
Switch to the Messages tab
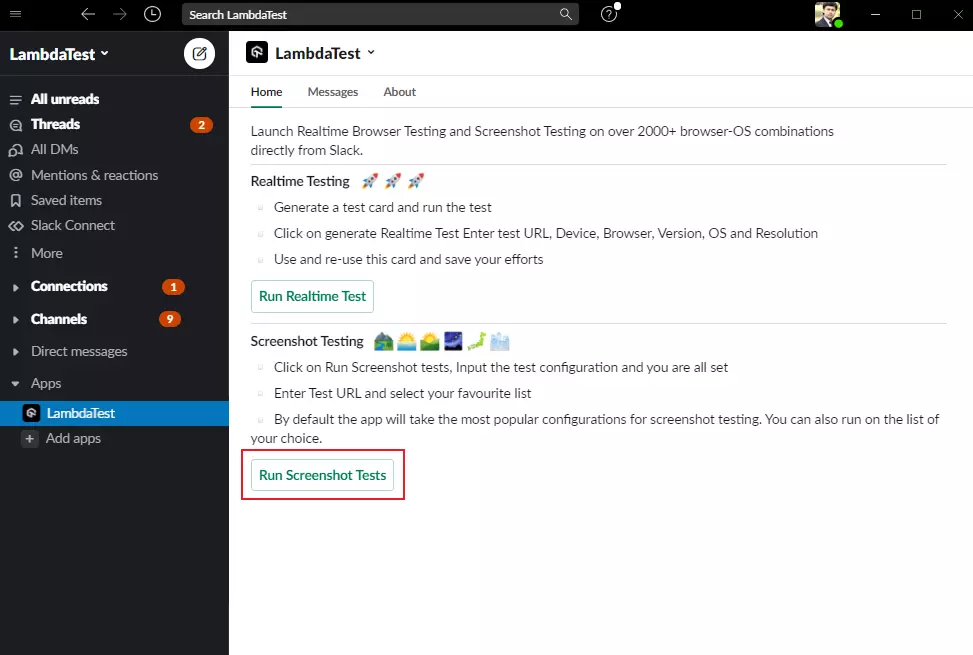(333, 91)
